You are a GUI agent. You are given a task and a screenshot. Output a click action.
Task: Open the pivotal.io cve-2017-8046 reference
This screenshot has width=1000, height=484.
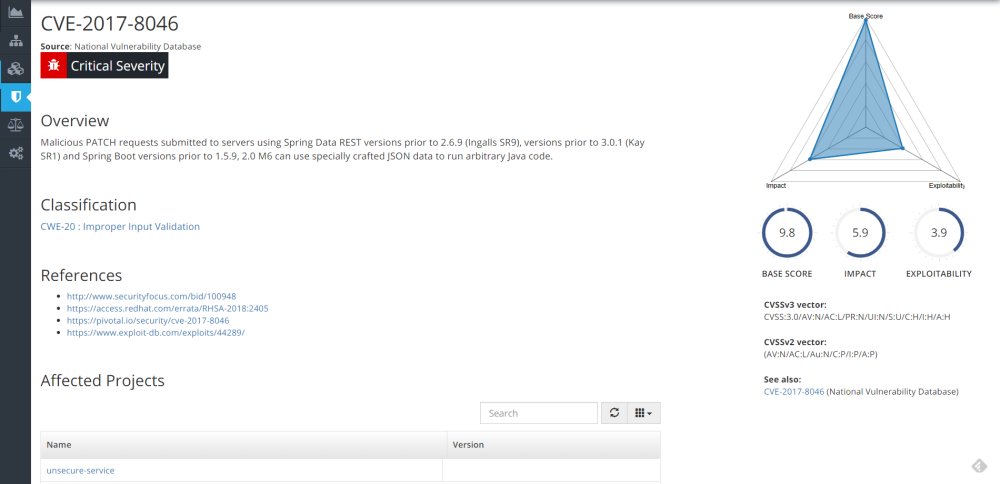coord(147,320)
